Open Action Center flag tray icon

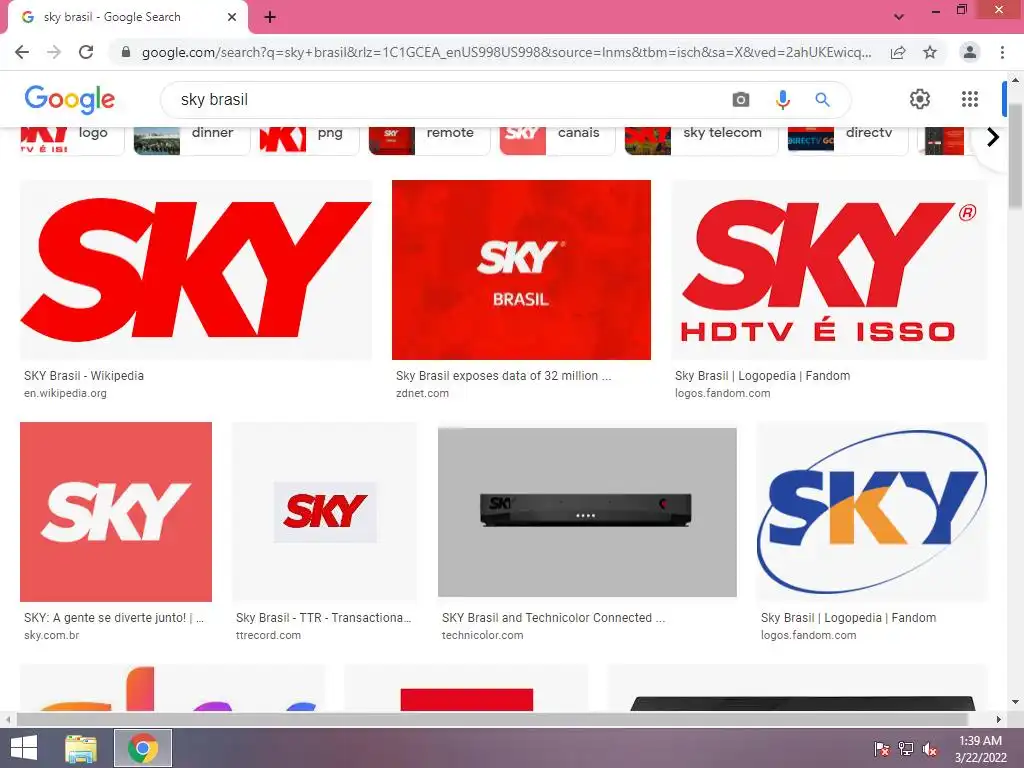(x=882, y=749)
